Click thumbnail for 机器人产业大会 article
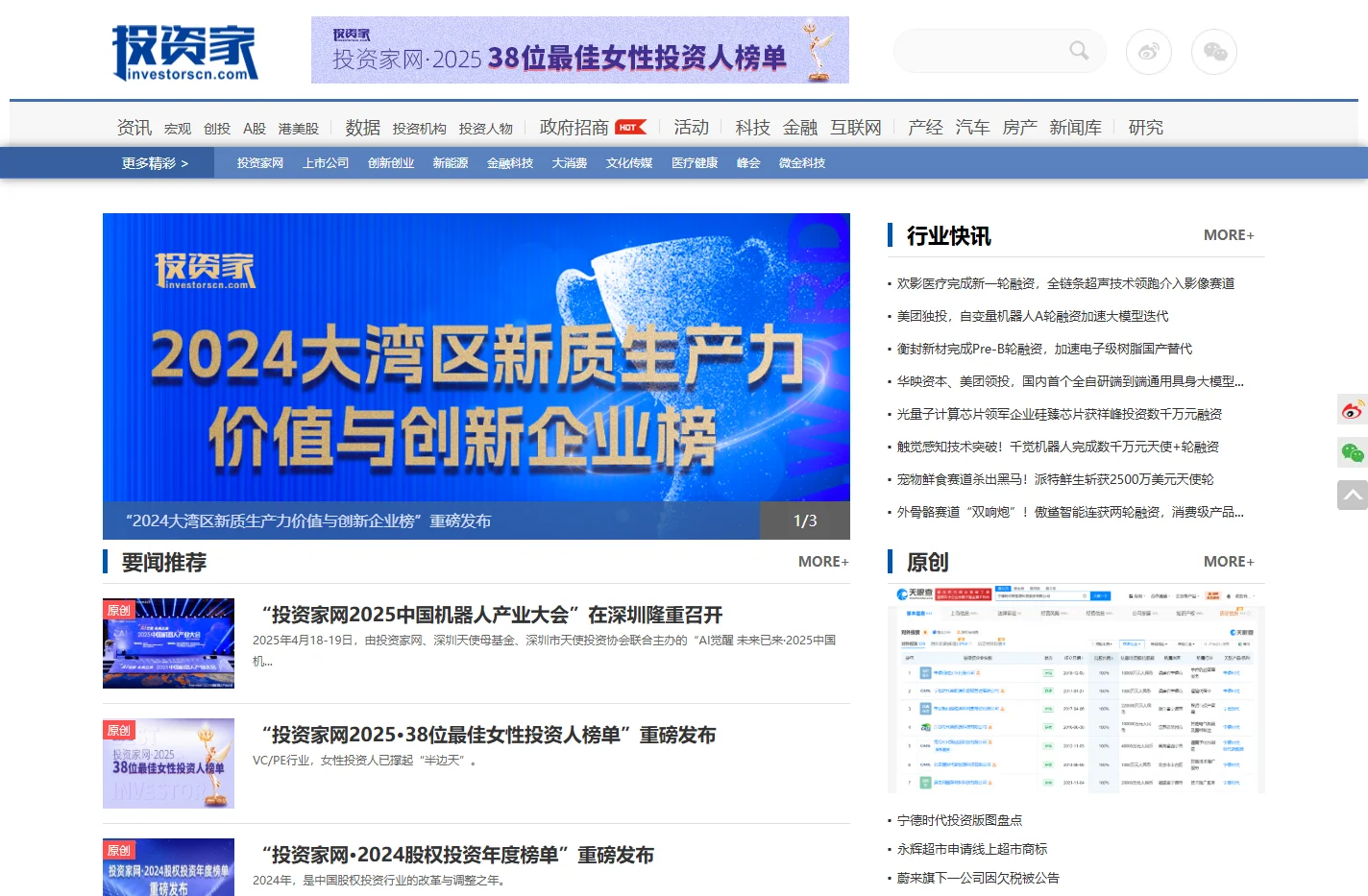 [168, 643]
